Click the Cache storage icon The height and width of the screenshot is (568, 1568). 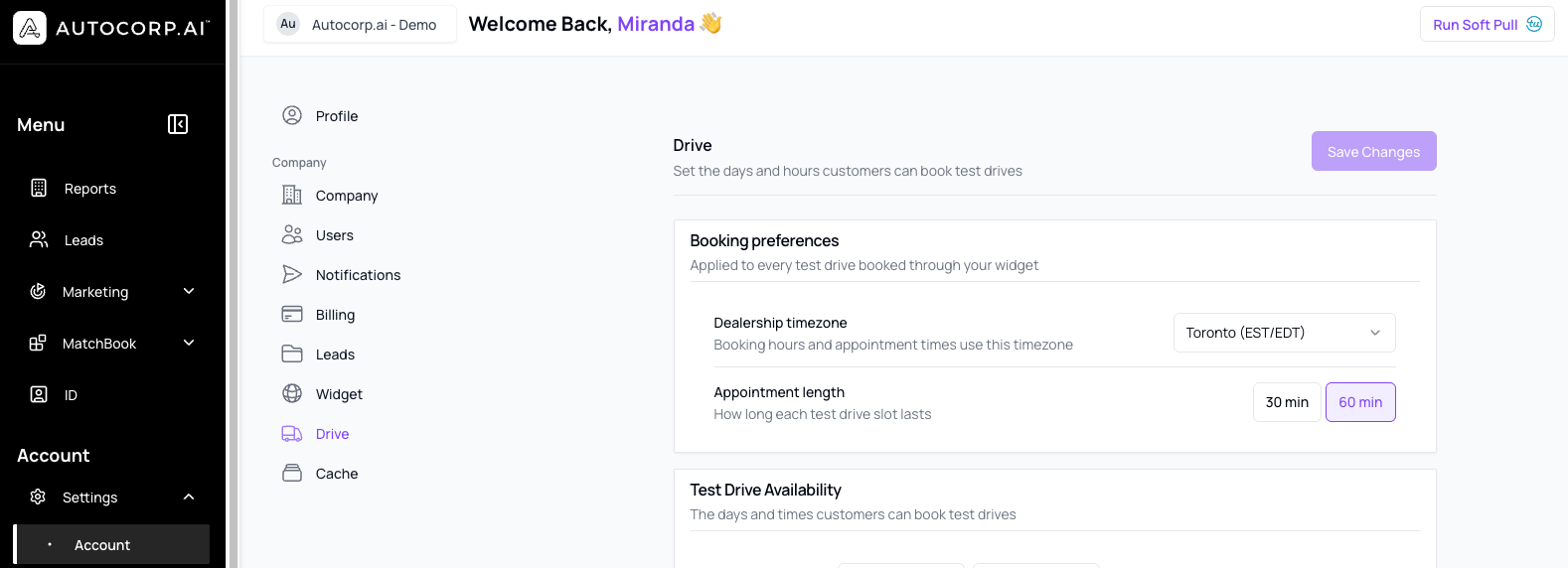click(x=292, y=473)
